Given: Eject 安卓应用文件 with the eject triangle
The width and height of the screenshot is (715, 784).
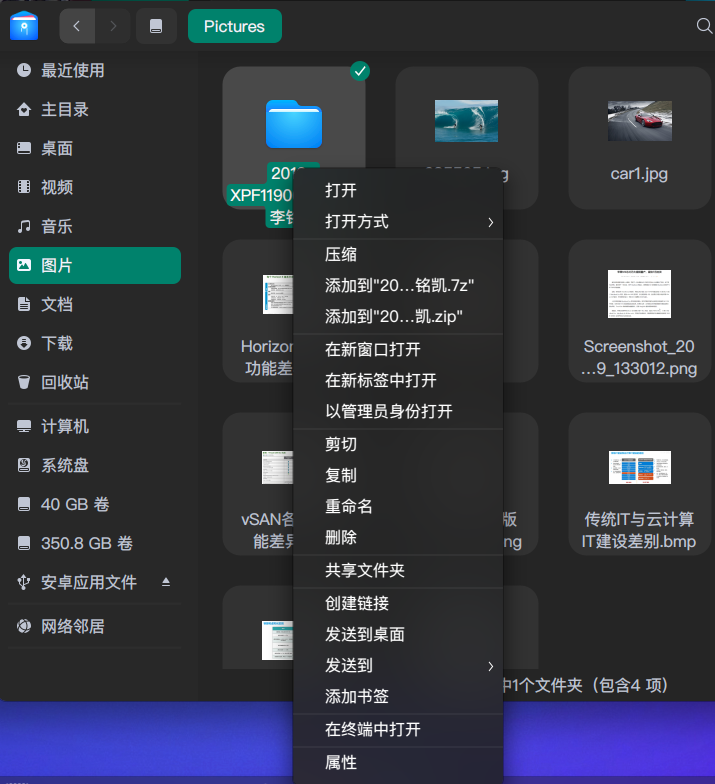Looking at the screenshot, I should (x=166, y=582).
